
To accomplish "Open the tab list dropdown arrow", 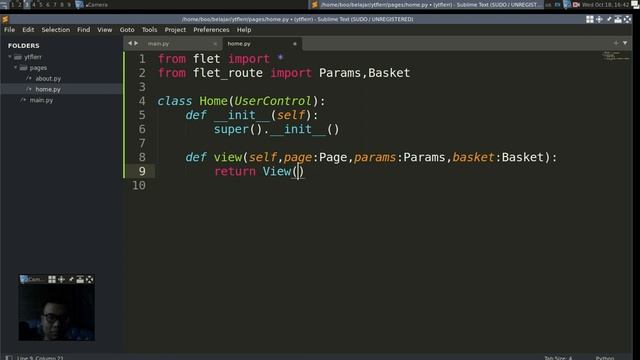I will [625, 43].
